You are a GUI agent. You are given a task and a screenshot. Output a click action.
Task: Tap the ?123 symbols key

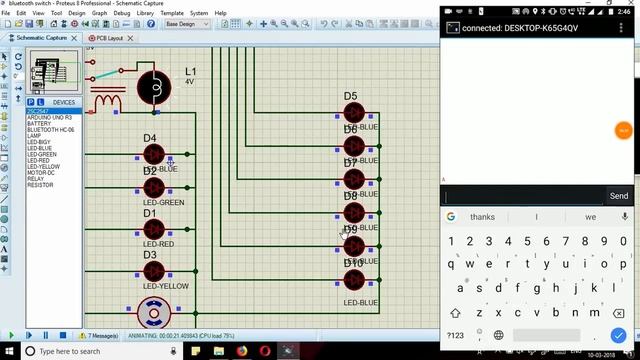455,336
